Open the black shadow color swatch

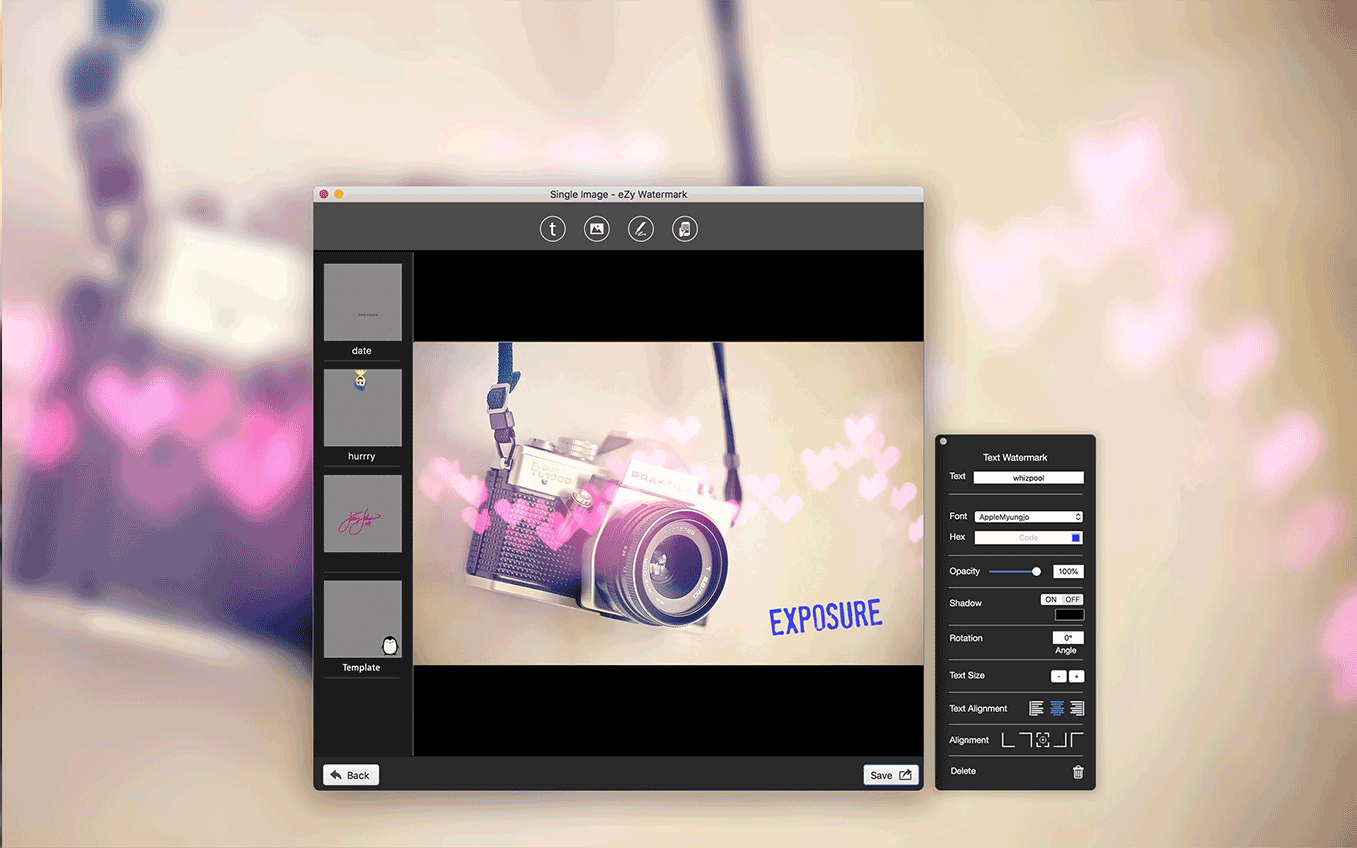(x=1069, y=615)
